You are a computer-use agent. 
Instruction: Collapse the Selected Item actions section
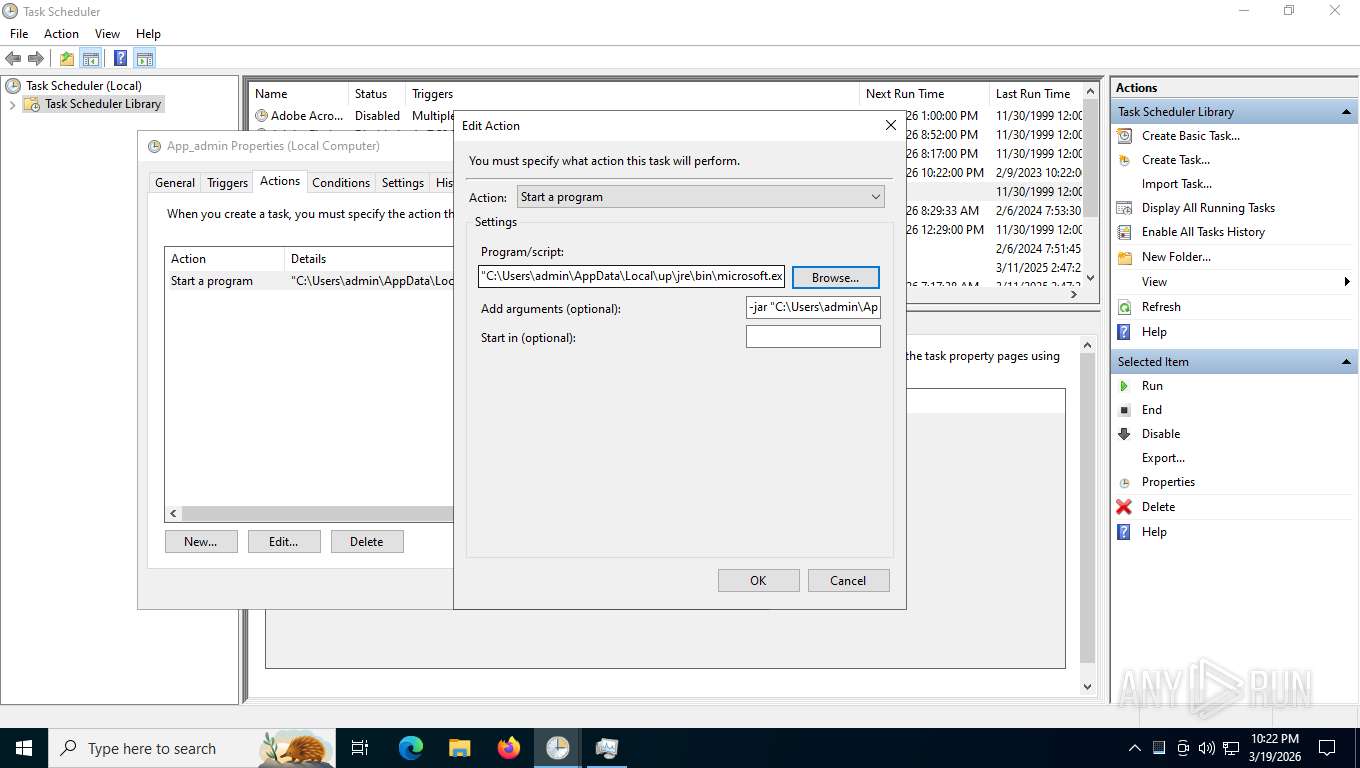point(1346,362)
